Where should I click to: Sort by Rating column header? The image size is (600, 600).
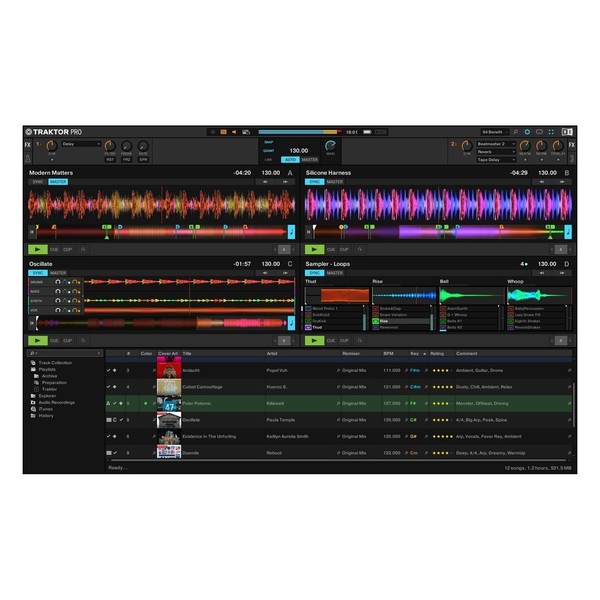coord(437,354)
